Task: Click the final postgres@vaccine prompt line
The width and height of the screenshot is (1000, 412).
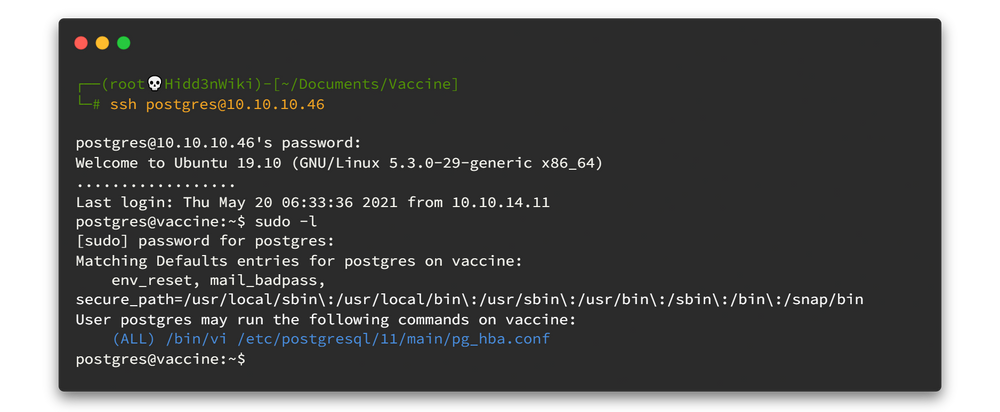Action: tap(160, 358)
